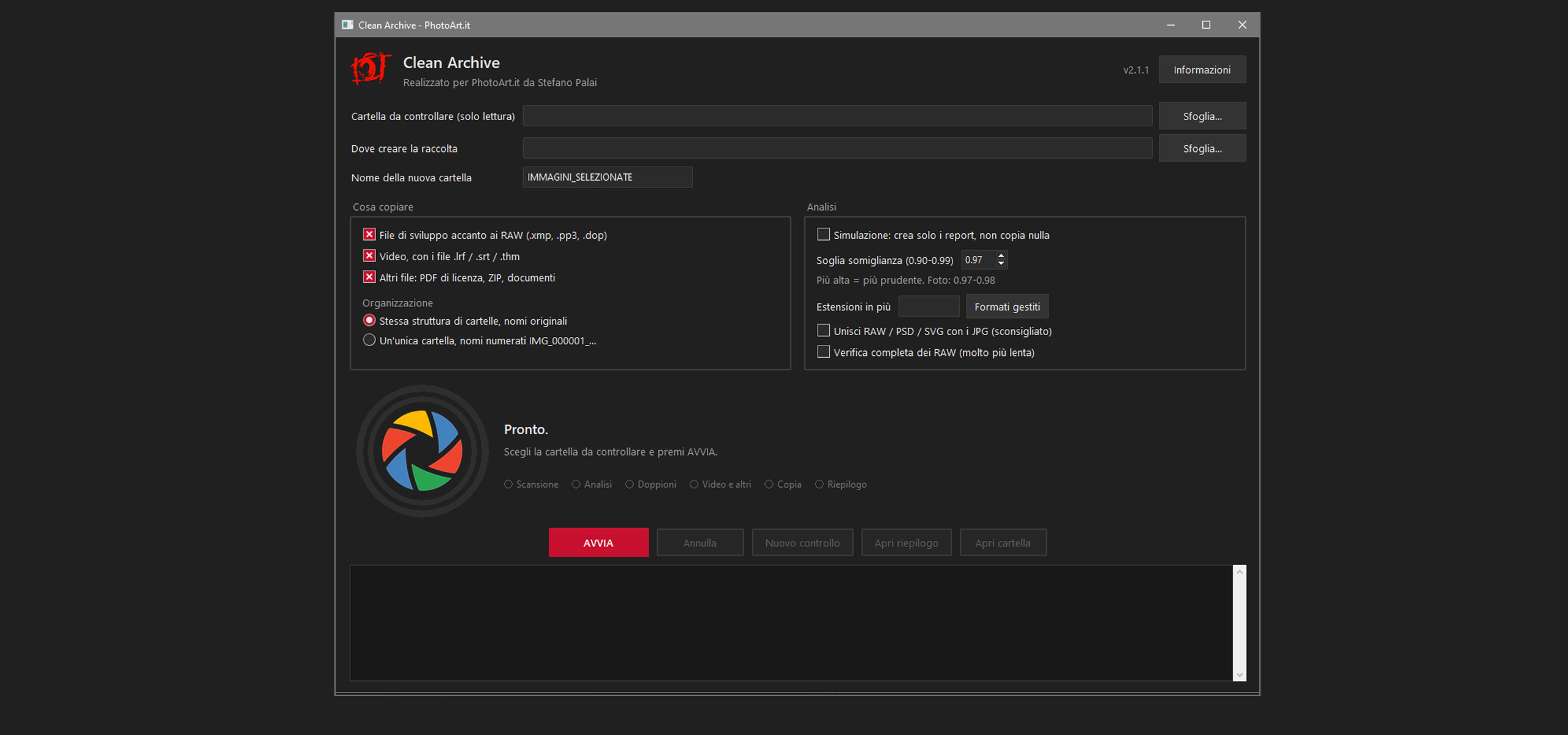Browse for the collection destination folder
The image size is (1568, 735).
coord(1202,149)
